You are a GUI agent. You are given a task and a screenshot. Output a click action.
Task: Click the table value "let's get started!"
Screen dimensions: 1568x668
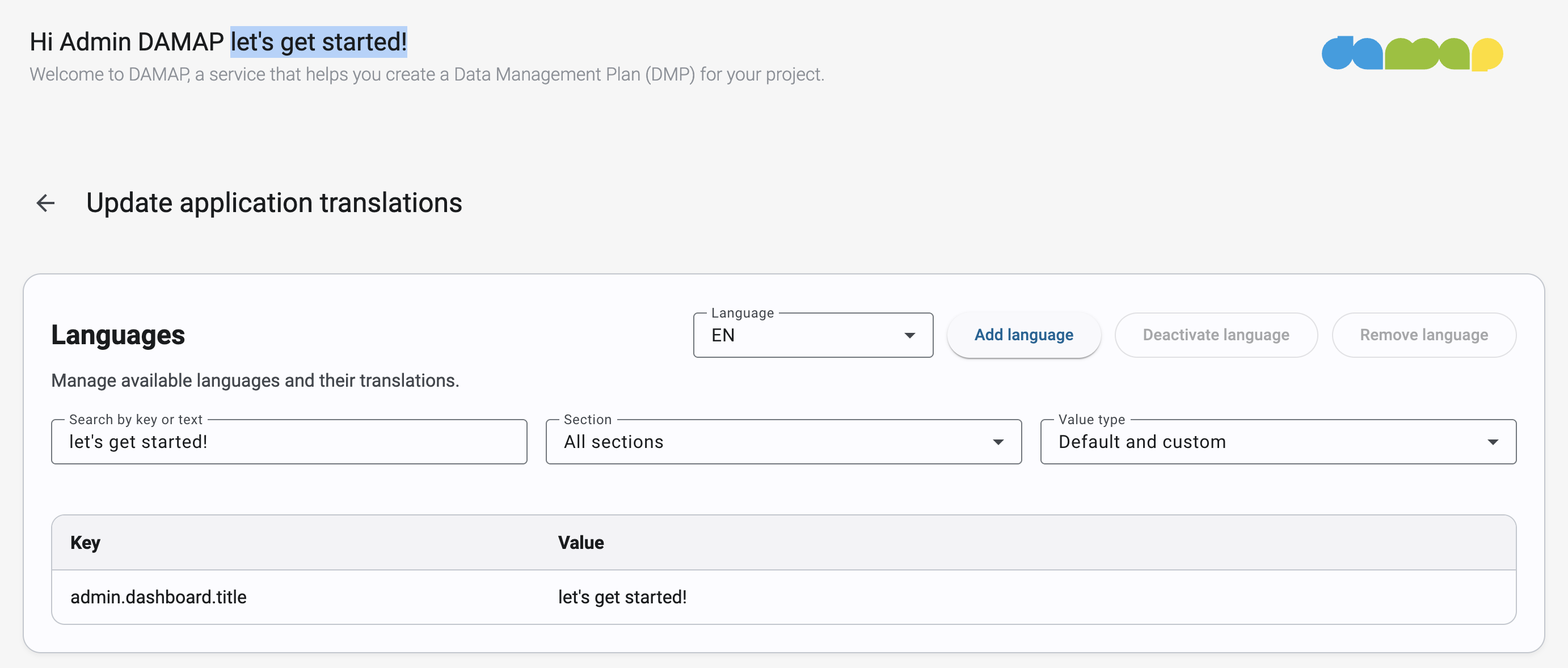(x=622, y=598)
